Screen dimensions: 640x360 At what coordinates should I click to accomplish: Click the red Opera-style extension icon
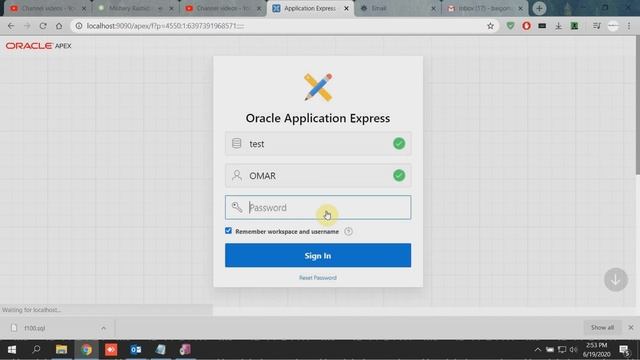pyautogui.click(x=526, y=26)
